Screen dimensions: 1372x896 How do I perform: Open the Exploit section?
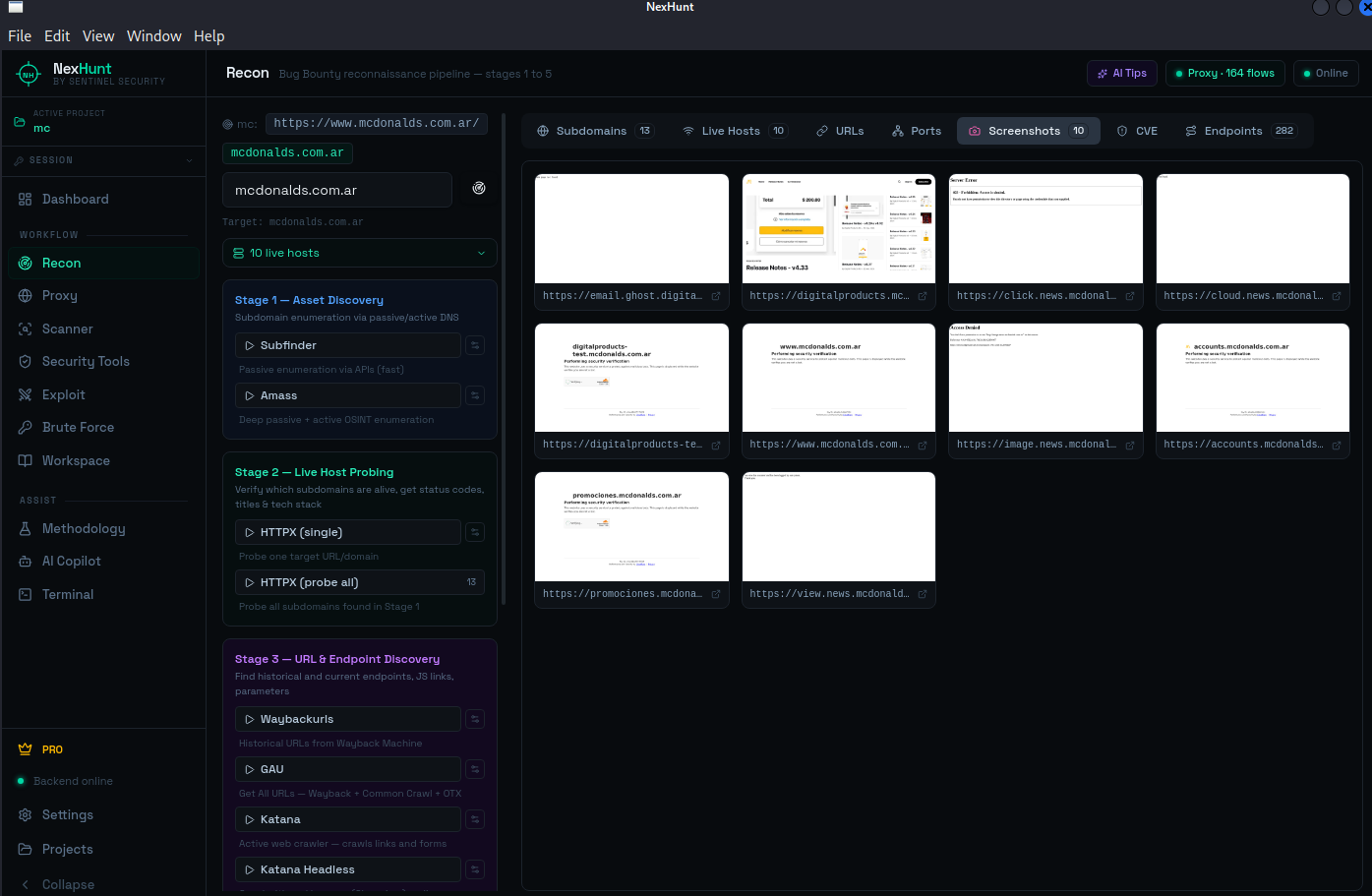[x=103, y=394]
